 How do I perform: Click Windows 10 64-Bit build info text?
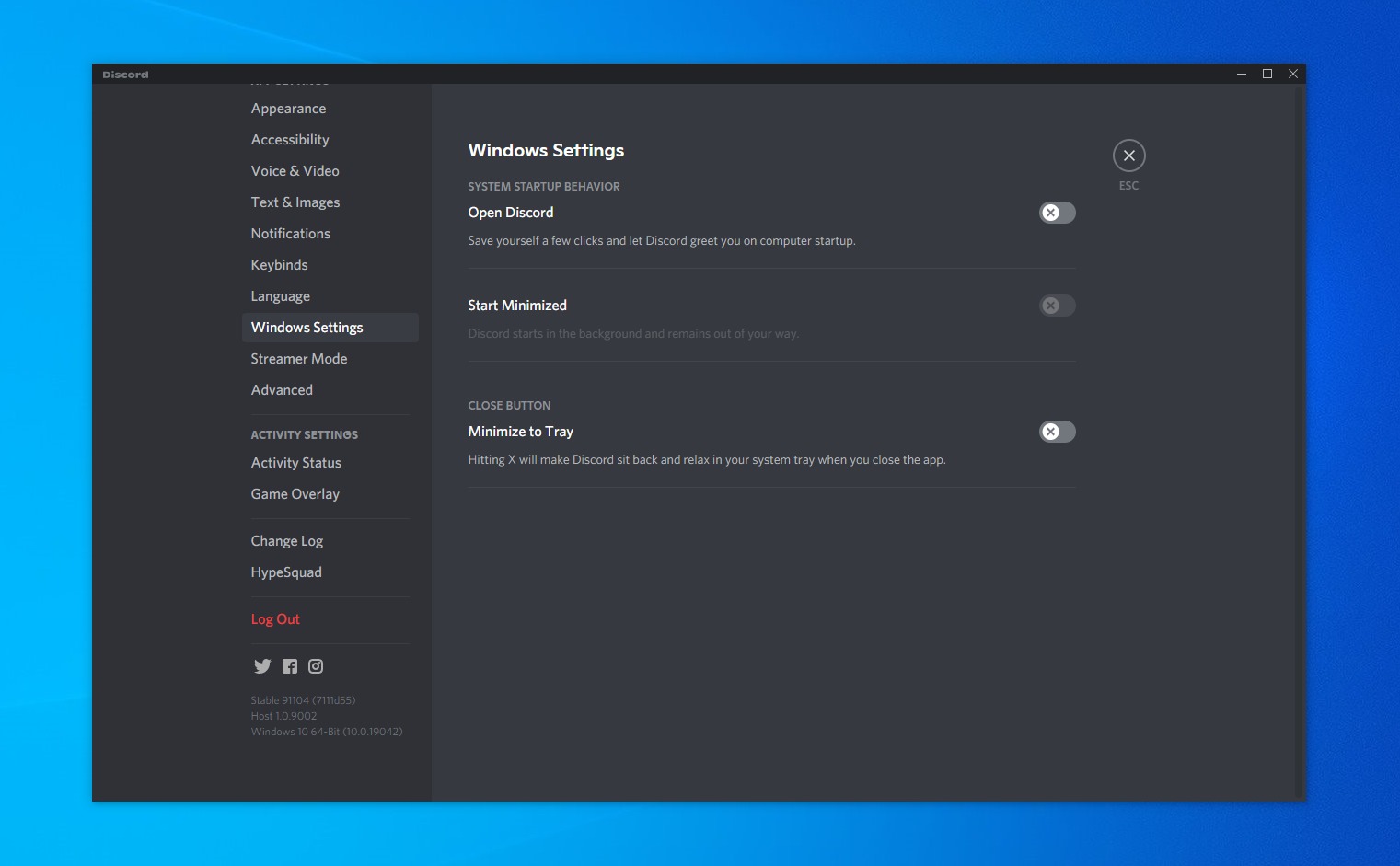(x=327, y=732)
